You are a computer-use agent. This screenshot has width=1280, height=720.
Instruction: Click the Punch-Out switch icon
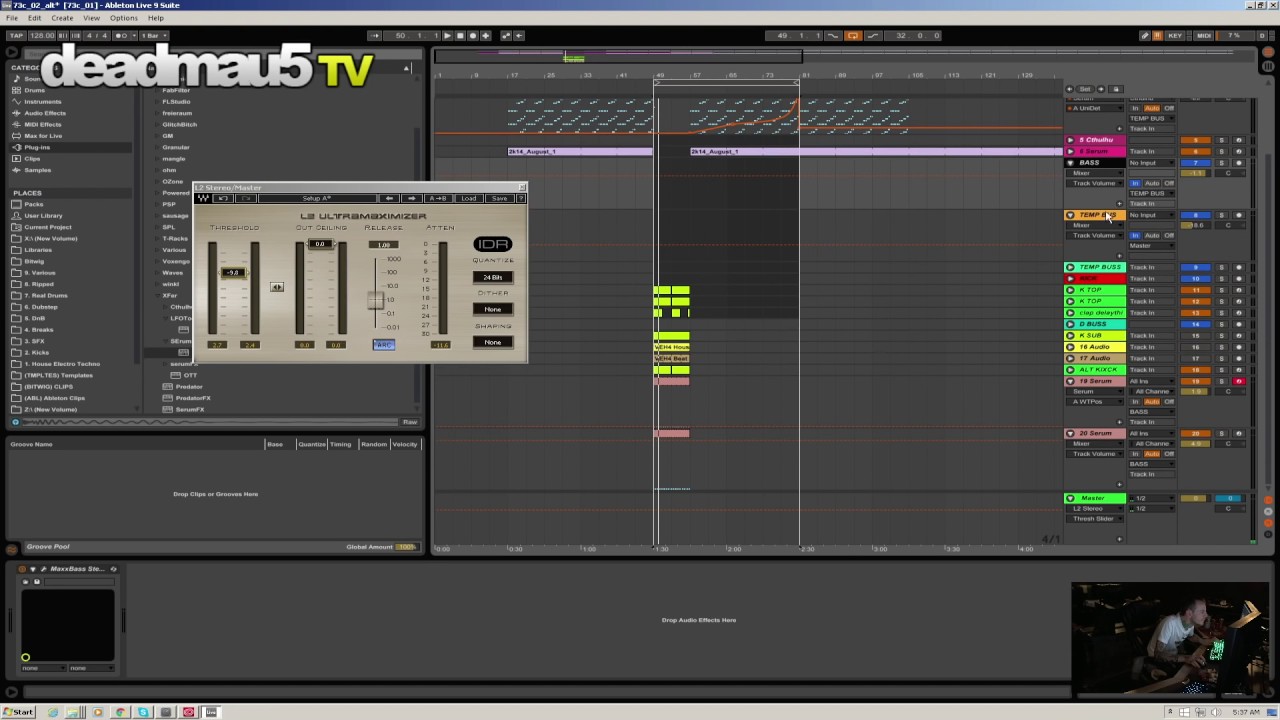click(x=873, y=35)
